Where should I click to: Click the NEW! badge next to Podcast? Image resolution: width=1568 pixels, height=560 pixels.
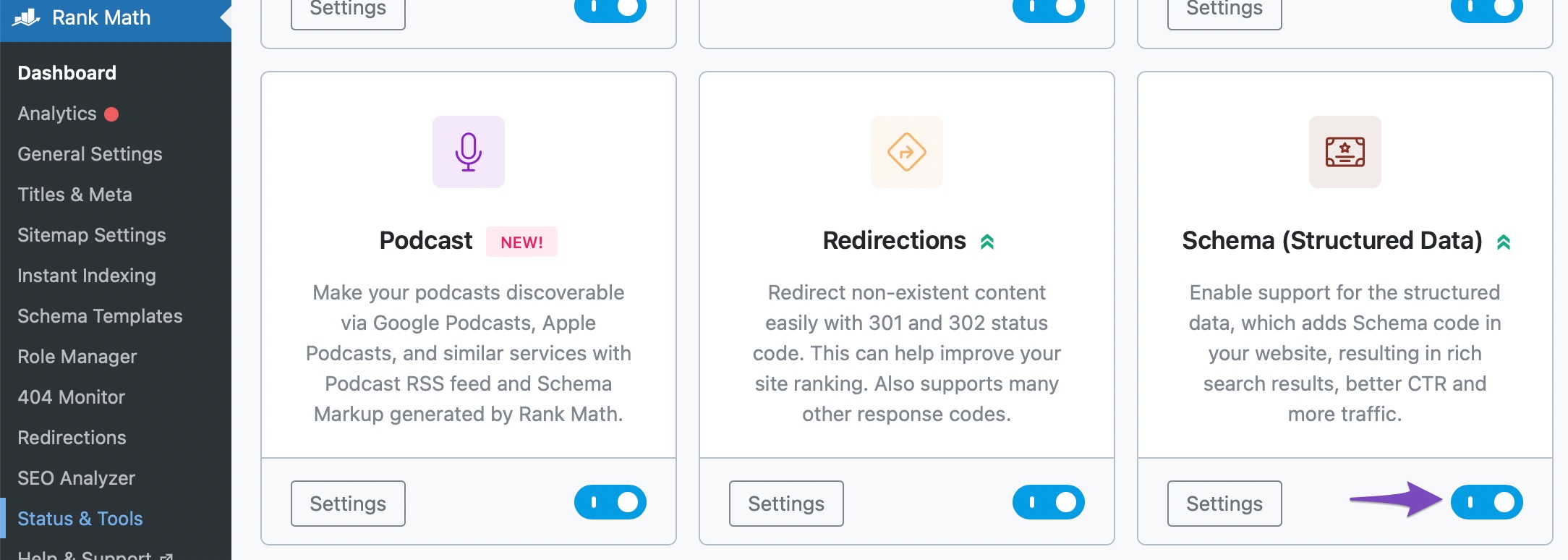pos(521,242)
